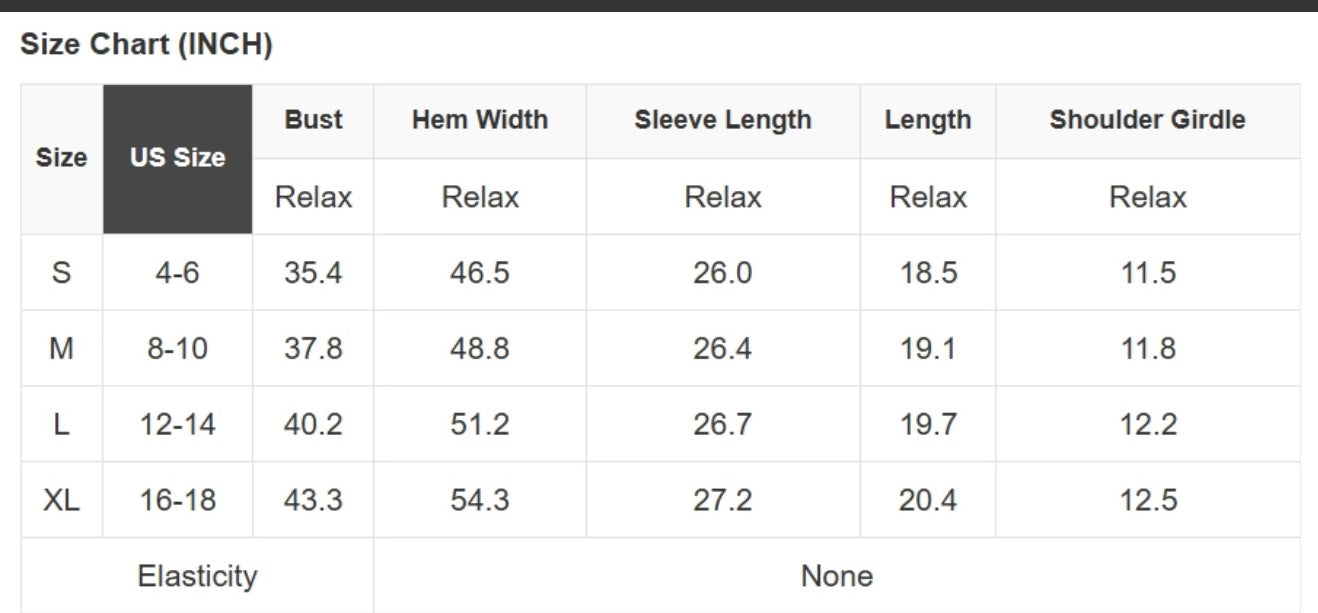Click the XL size row label

coord(62,500)
